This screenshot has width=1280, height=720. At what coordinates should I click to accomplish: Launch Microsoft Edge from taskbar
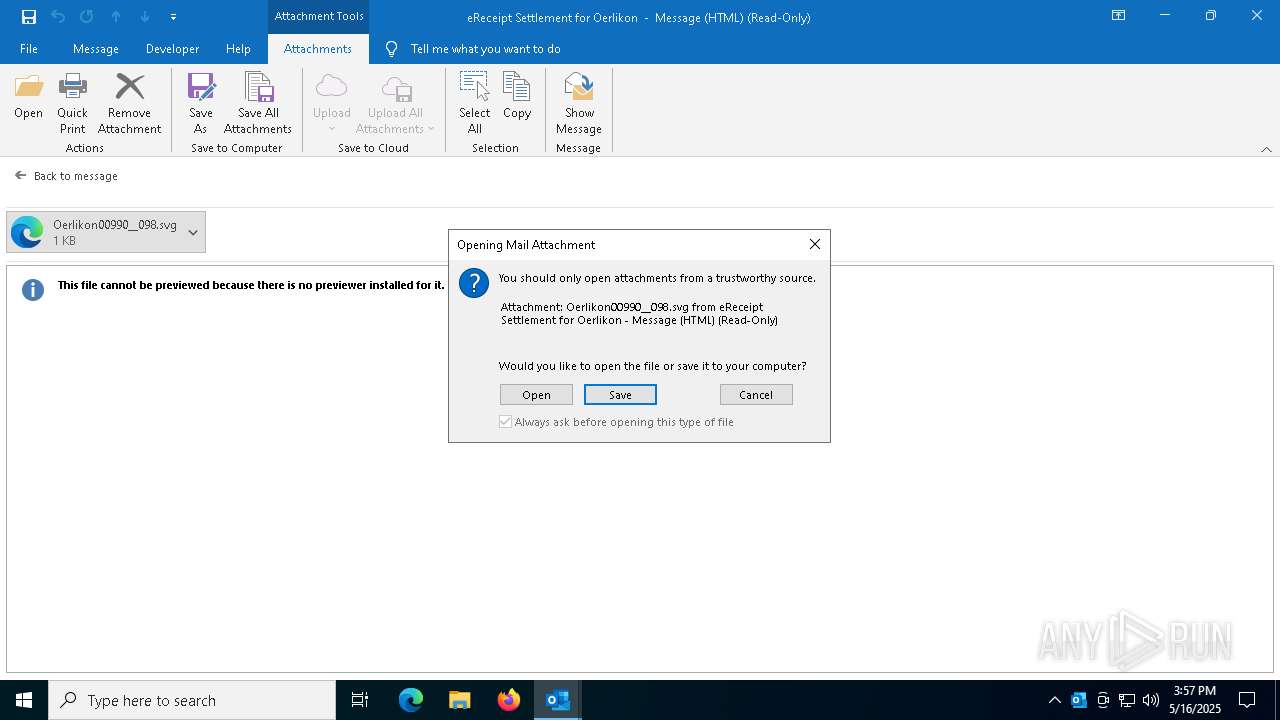[x=411, y=700]
